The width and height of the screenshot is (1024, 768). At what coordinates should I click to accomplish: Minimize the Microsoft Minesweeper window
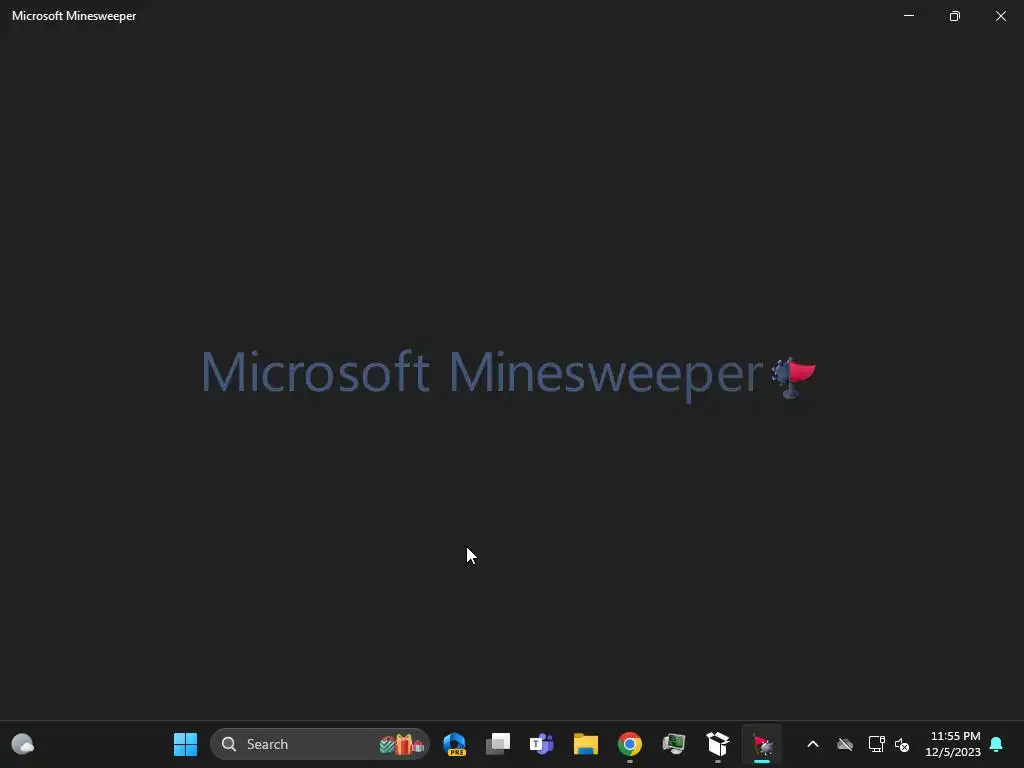(909, 16)
